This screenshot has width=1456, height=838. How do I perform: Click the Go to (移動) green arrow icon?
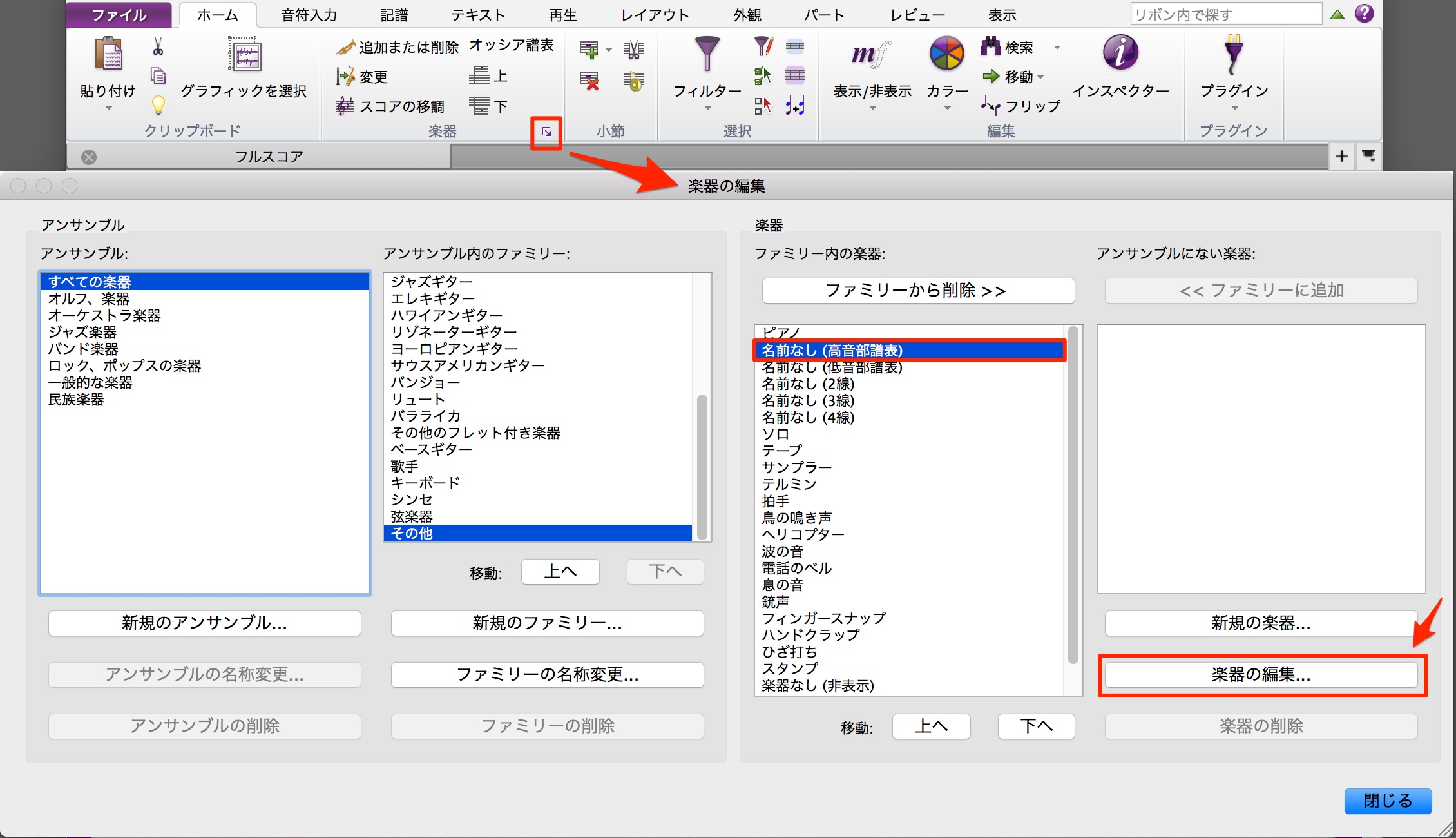coord(991,76)
